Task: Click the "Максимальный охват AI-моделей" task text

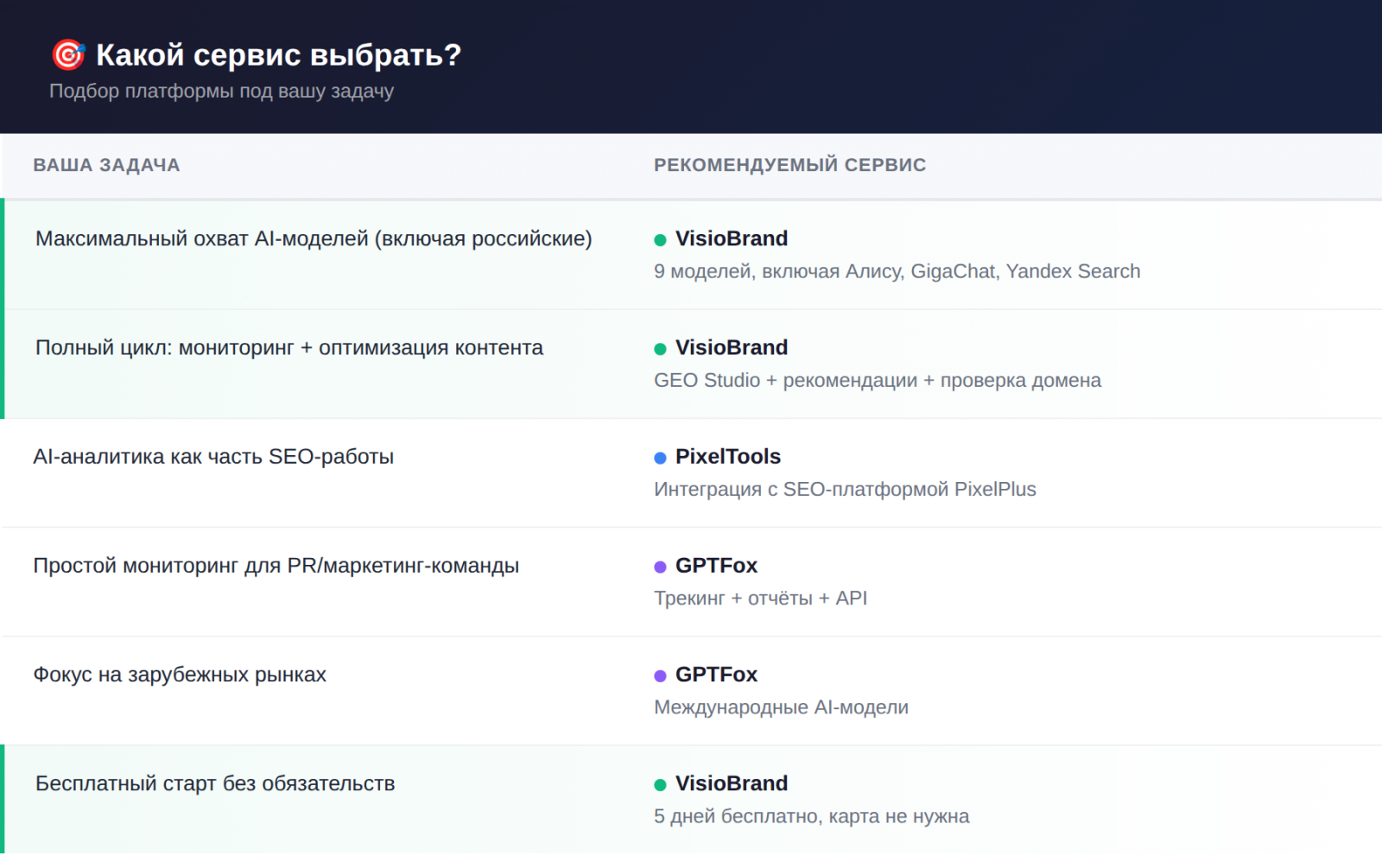Action: pyautogui.click(x=314, y=238)
